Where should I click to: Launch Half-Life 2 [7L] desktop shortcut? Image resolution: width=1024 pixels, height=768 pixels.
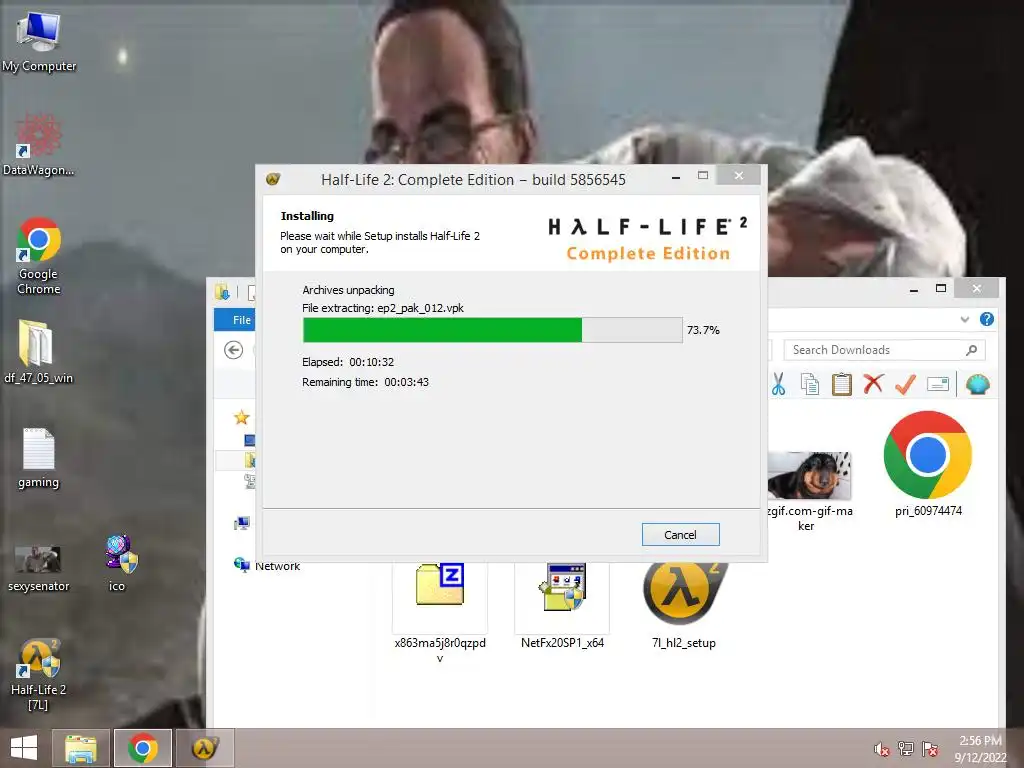pyautogui.click(x=39, y=675)
